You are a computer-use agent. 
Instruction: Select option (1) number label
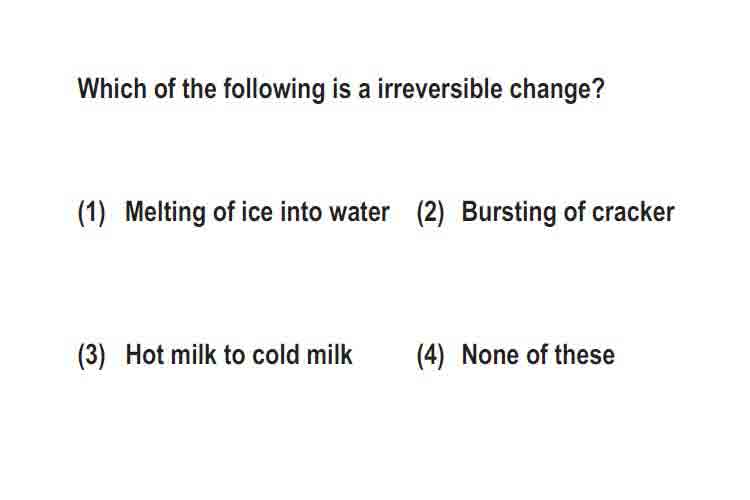point(91,212)
